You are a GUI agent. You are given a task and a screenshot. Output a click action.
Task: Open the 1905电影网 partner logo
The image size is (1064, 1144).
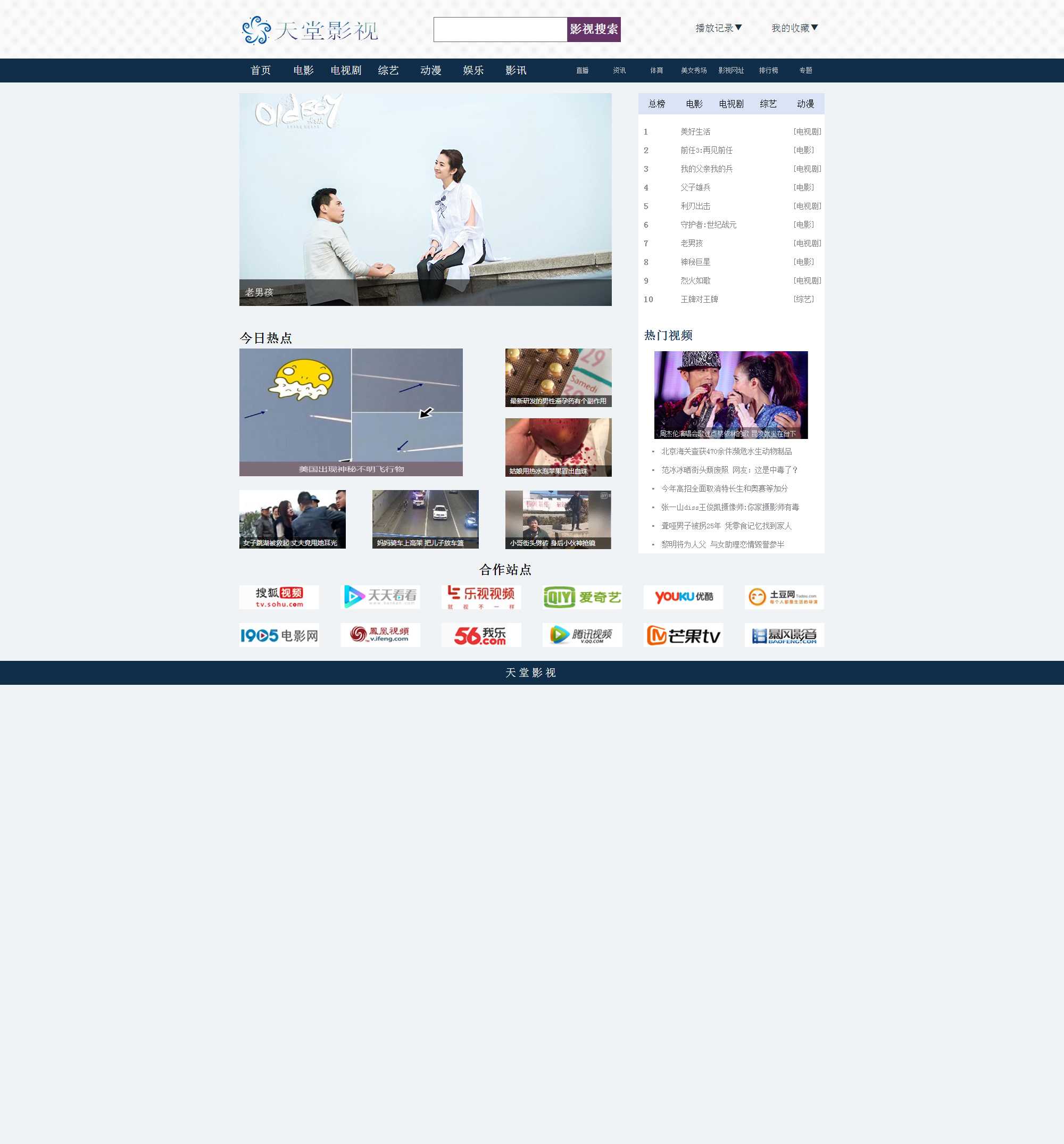[x=279, y=635]
